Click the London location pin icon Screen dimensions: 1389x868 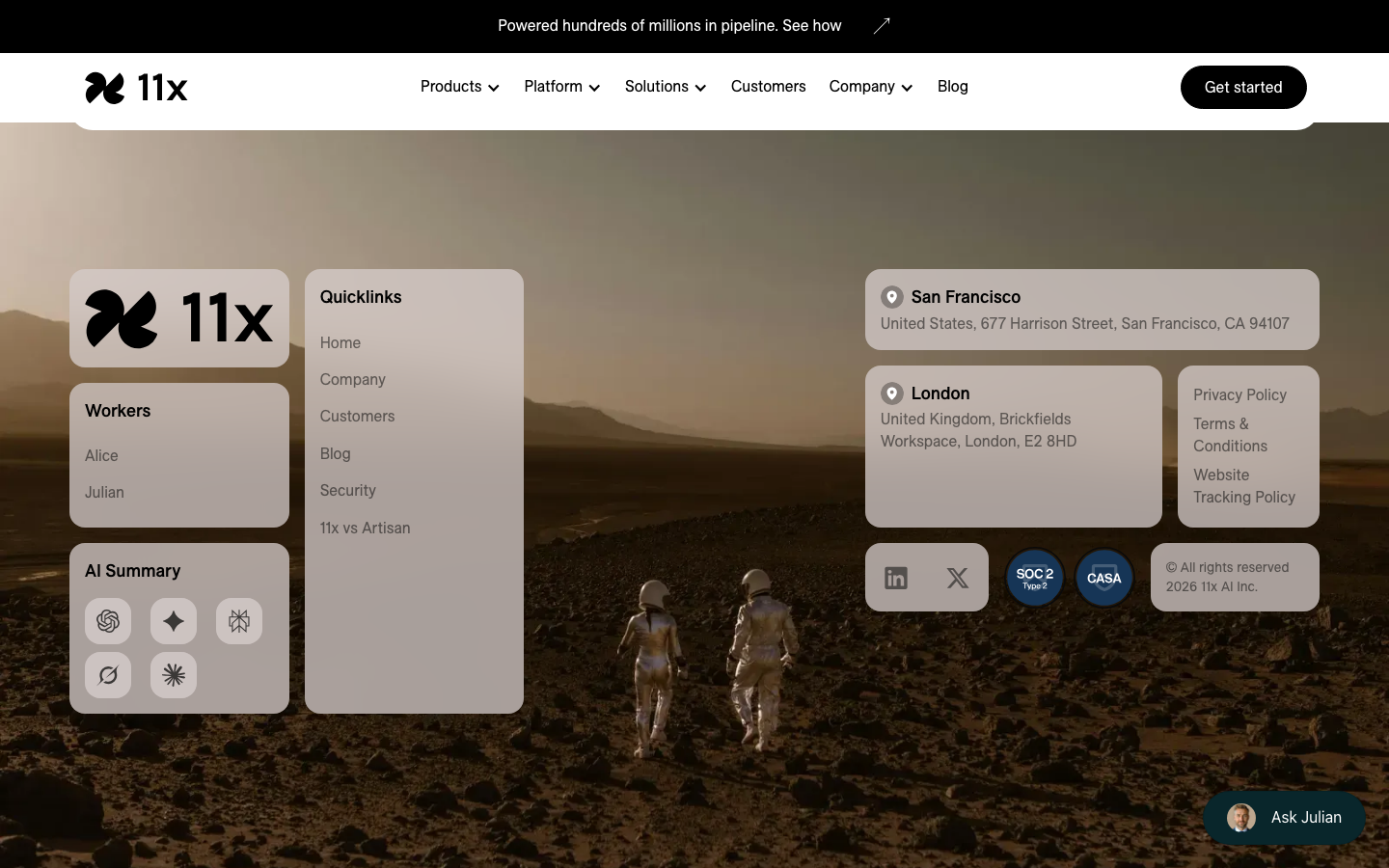coord(892,393)
